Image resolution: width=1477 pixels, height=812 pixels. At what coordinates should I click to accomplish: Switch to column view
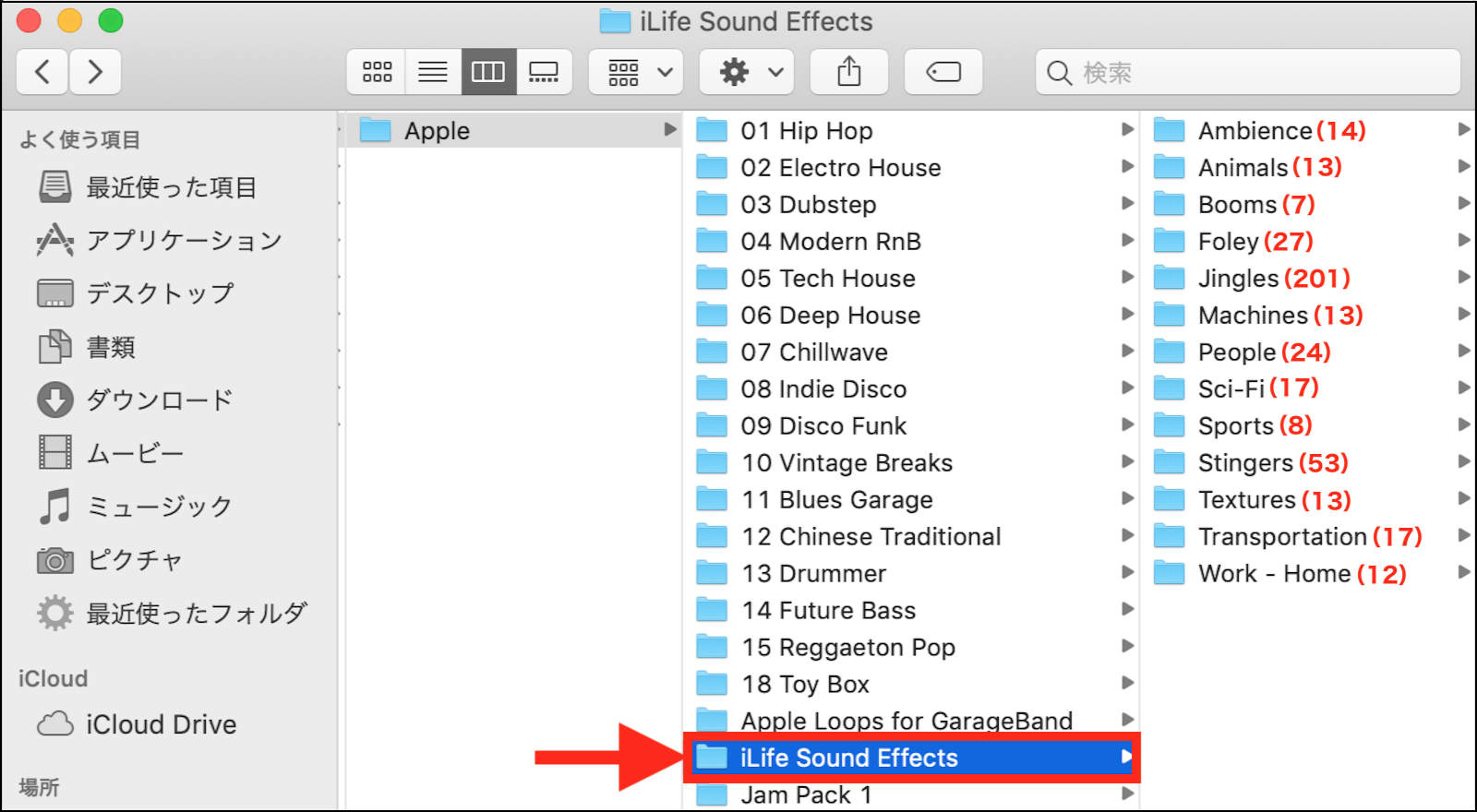[x=488, y=72]
